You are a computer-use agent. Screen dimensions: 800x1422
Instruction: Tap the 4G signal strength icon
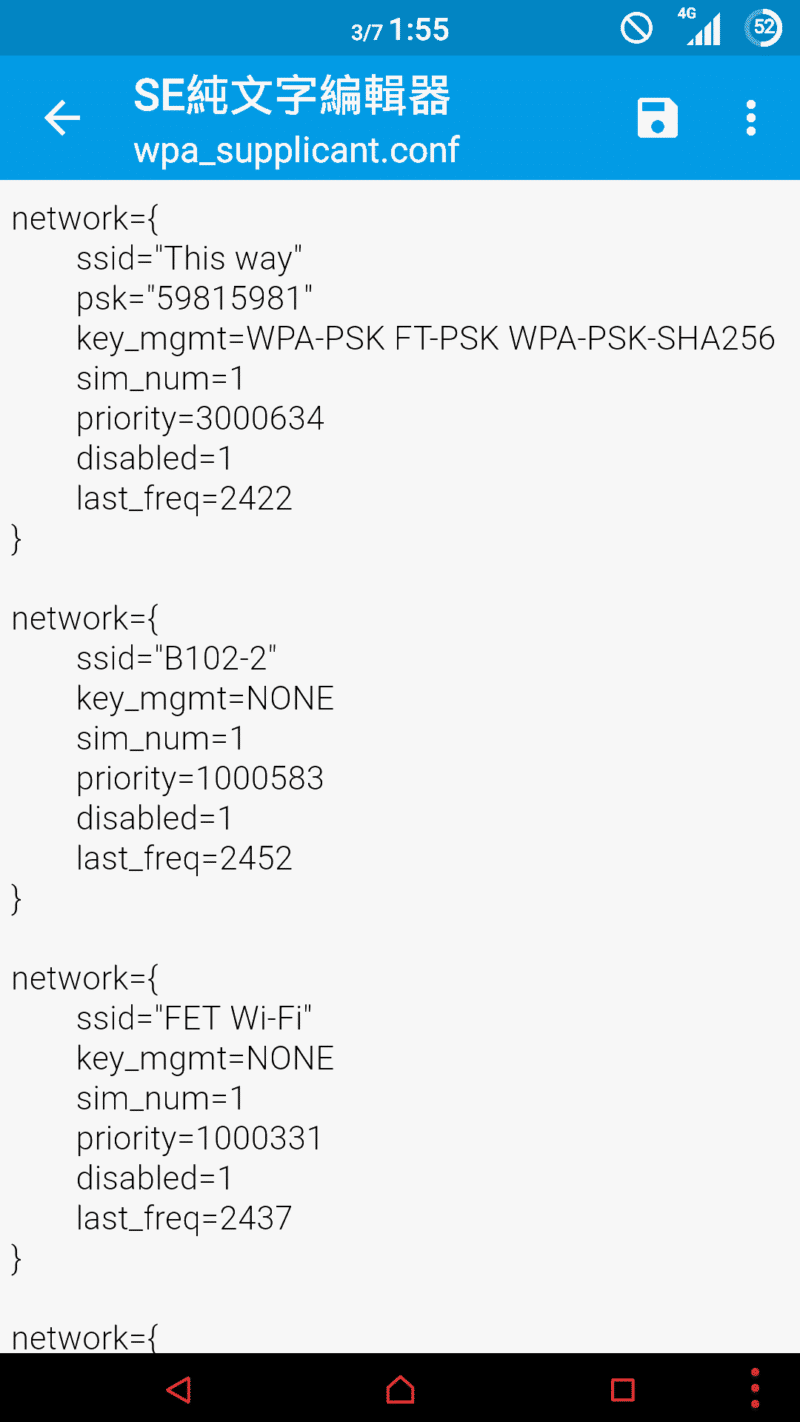702,26
